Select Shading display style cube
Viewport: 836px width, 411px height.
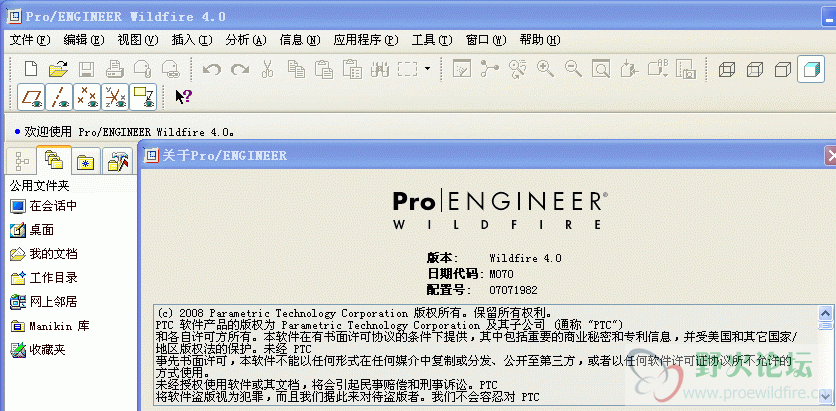pos(811,69)
